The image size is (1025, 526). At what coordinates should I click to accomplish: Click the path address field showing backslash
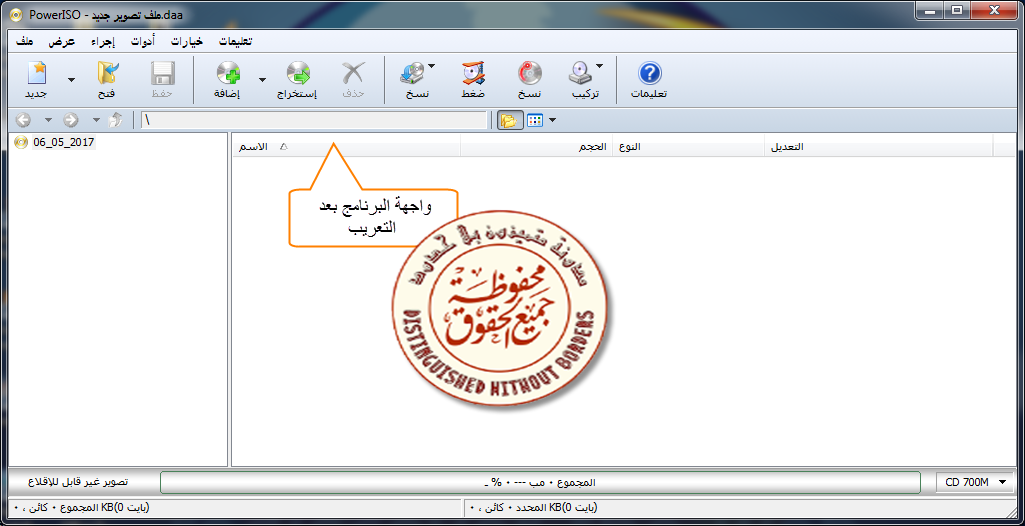coord(314,120)
